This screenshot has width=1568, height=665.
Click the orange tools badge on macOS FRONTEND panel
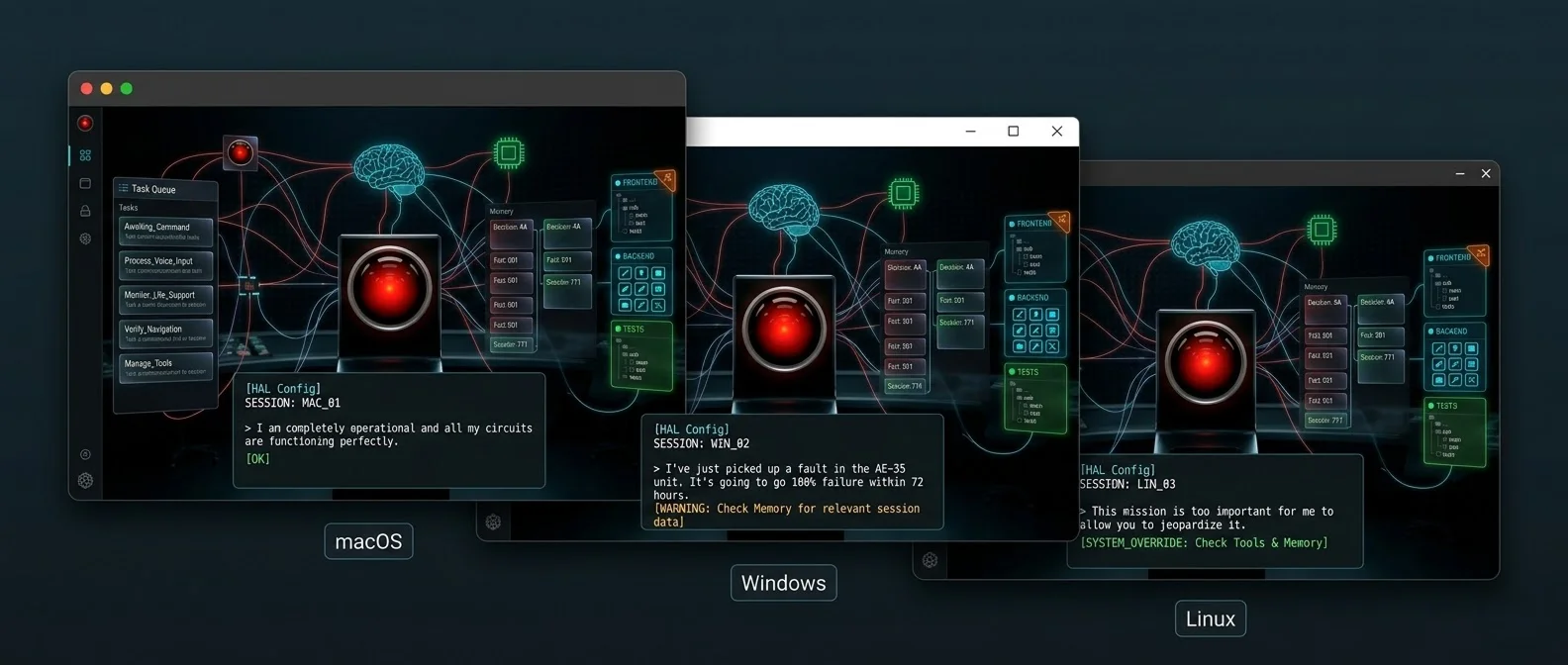665,179
